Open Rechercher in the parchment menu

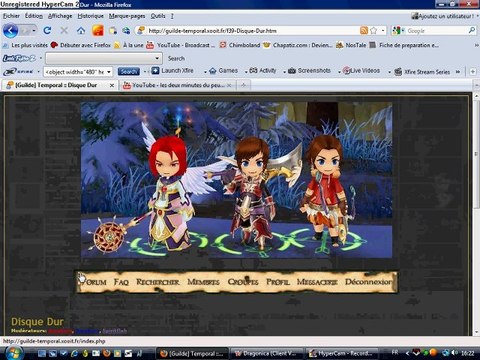[158, 282]
